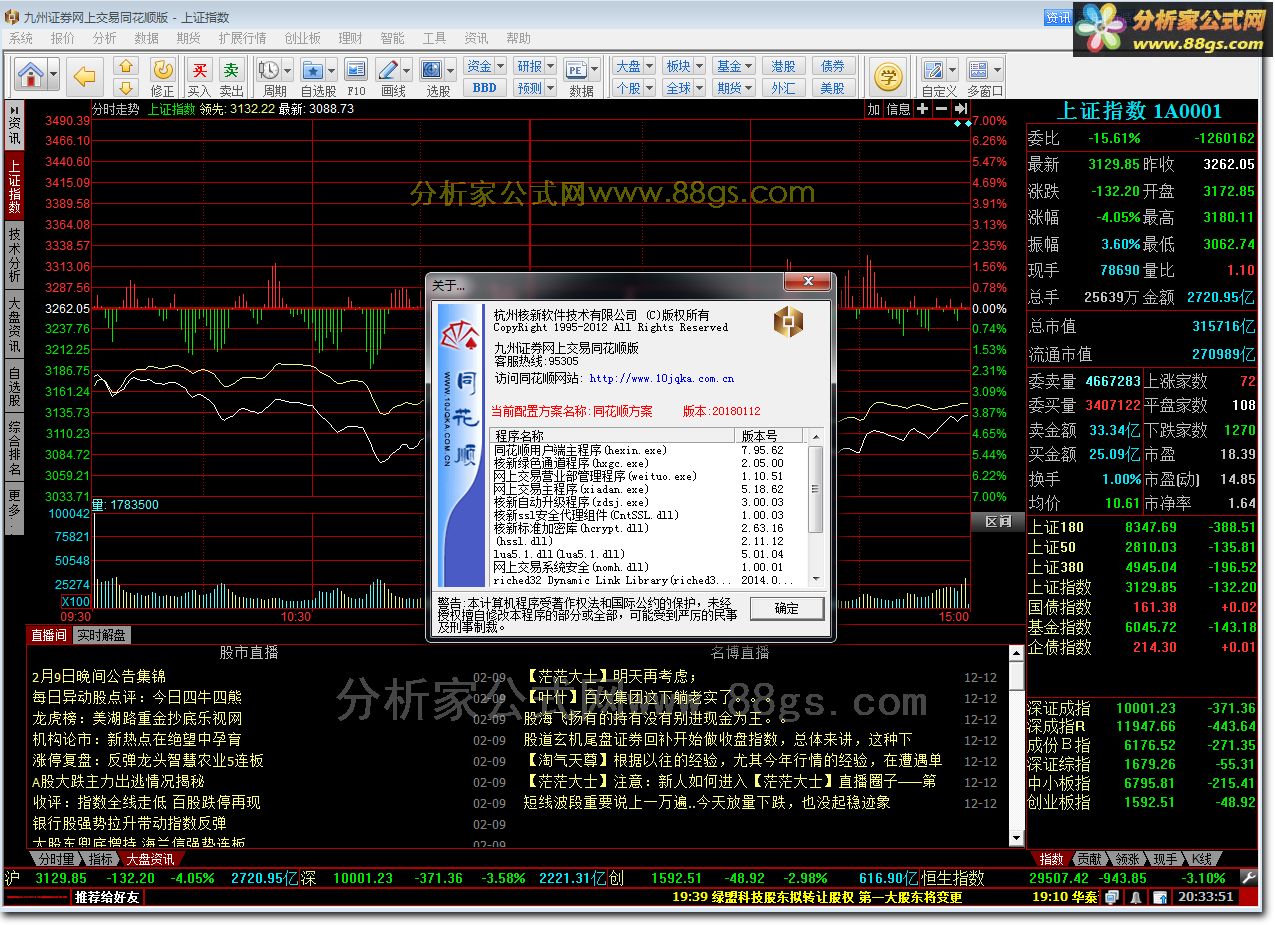
Task: Expand the 选股 dropdown arrow
Action: pyautogui.click(x=450, y=70)
